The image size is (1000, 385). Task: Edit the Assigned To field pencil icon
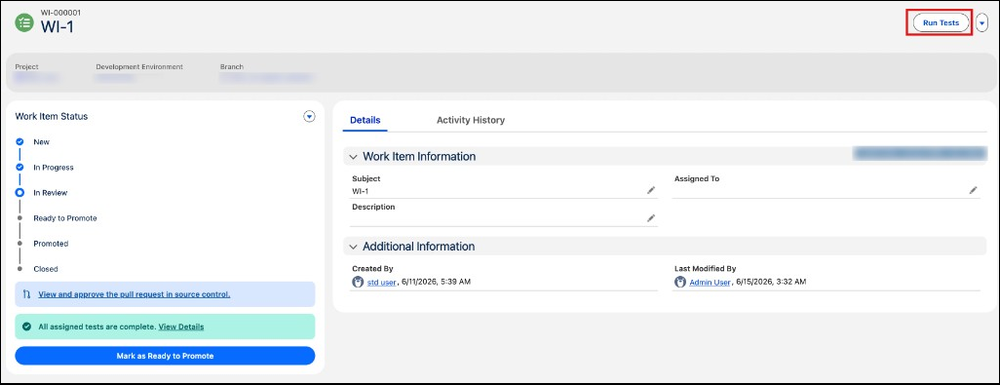coord(973,190)
